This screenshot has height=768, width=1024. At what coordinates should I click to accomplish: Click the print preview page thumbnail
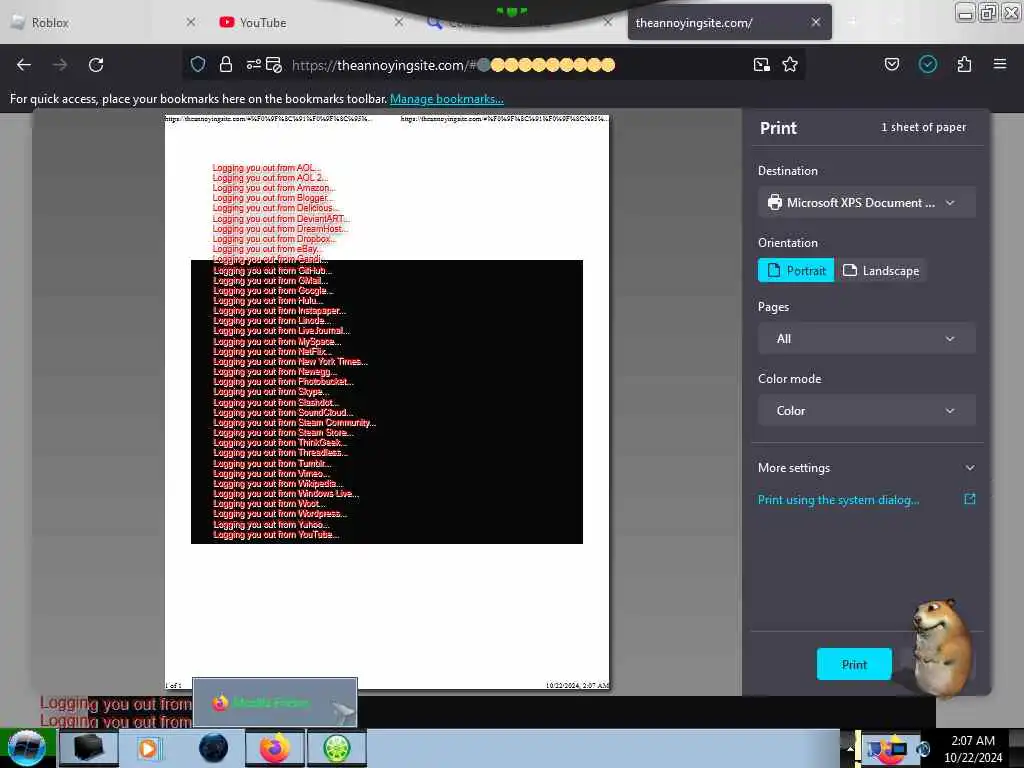coord(387,402)
